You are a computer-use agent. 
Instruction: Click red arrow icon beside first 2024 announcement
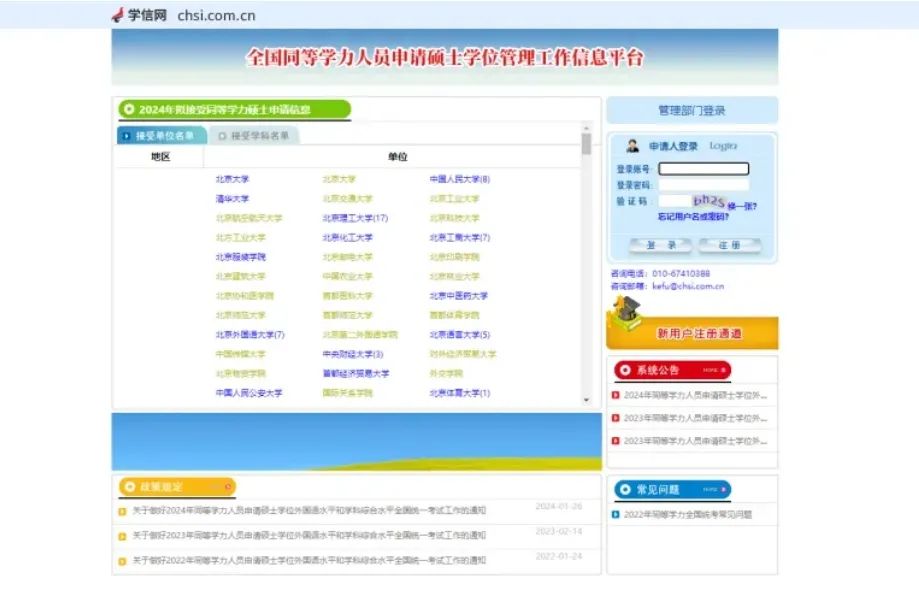[614, 397]
